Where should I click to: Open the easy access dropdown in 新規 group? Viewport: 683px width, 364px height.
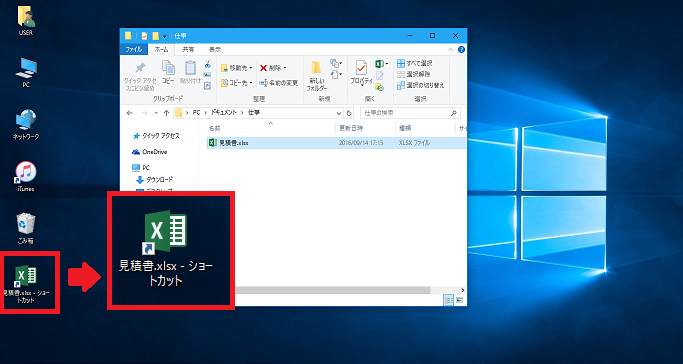tap(336, 75)
